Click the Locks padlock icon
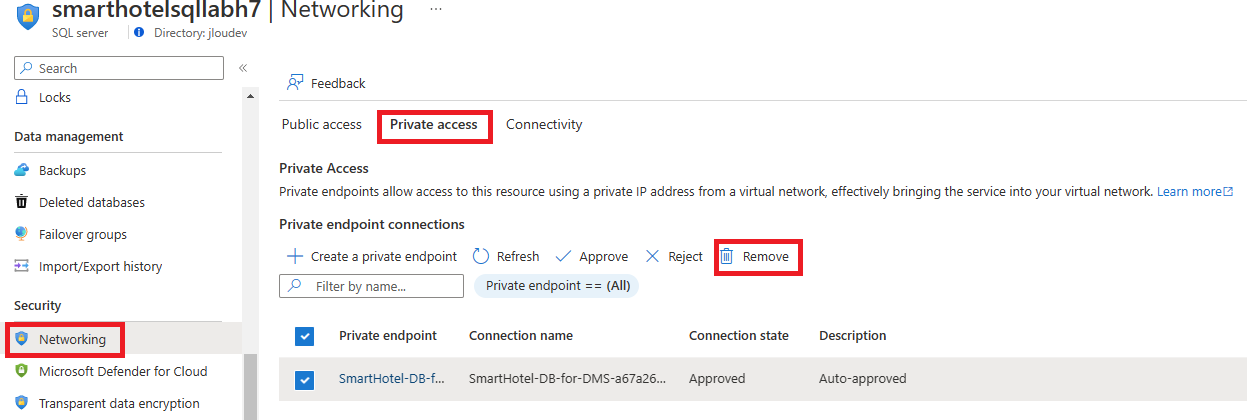 22,97
